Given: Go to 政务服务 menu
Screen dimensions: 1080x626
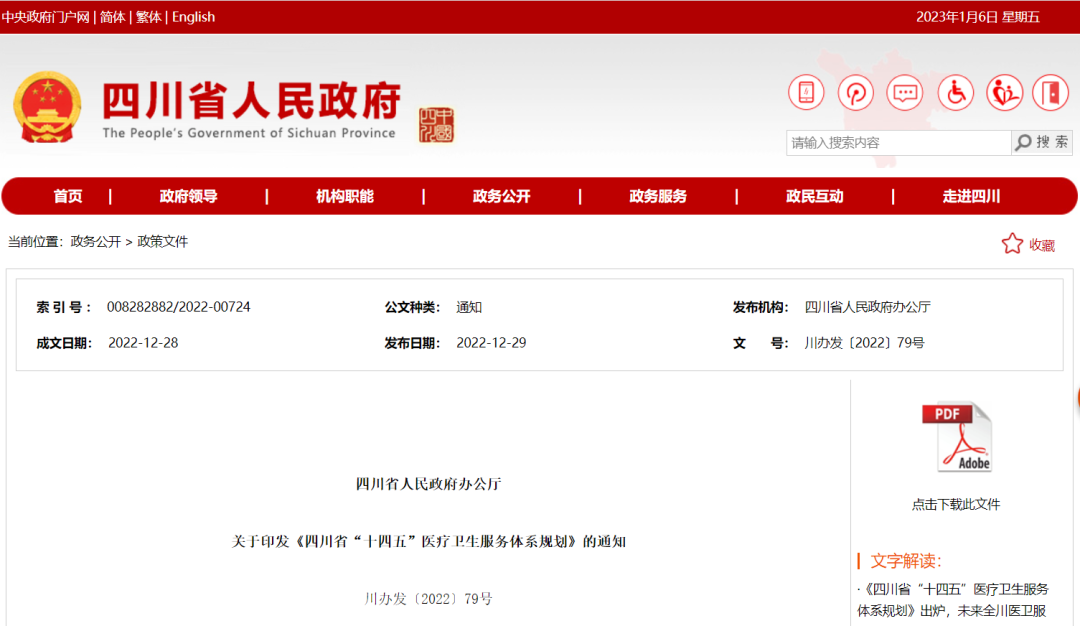Looking at the screenshot, I should pos(658,196).
